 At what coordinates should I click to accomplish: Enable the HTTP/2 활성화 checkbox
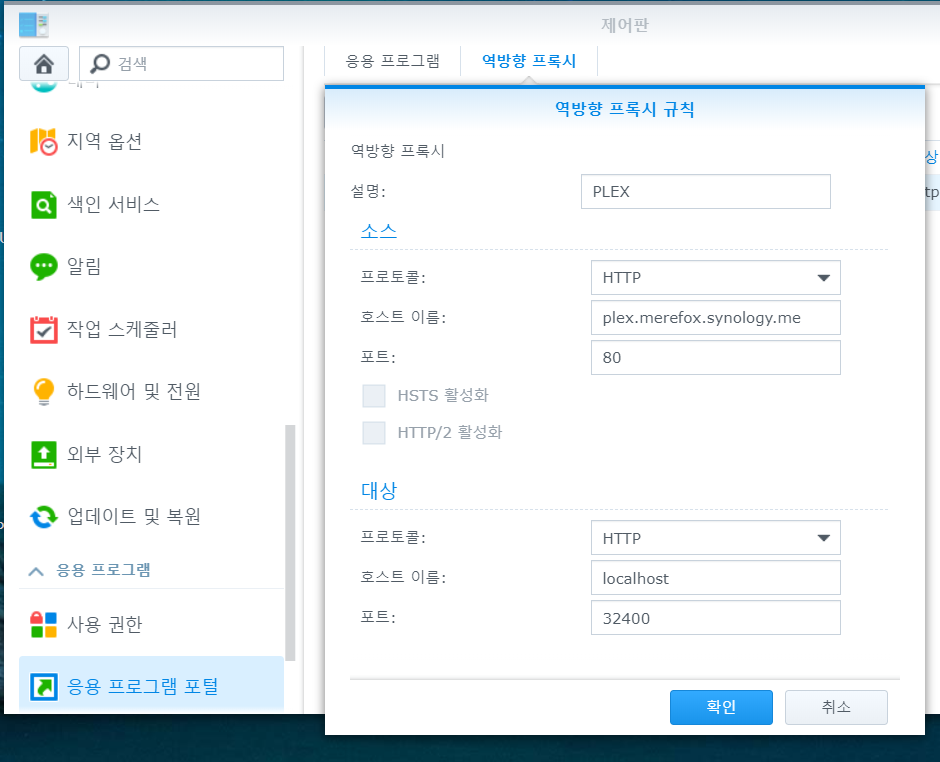click(x=374, y=433)
